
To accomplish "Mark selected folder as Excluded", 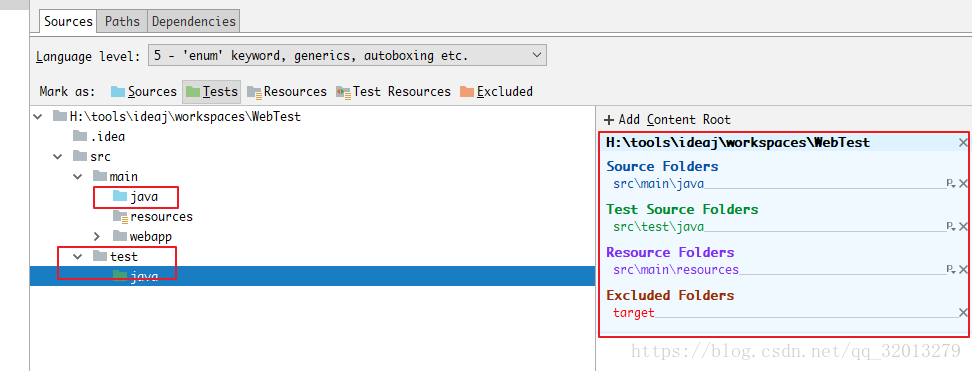I will (497, 92).
